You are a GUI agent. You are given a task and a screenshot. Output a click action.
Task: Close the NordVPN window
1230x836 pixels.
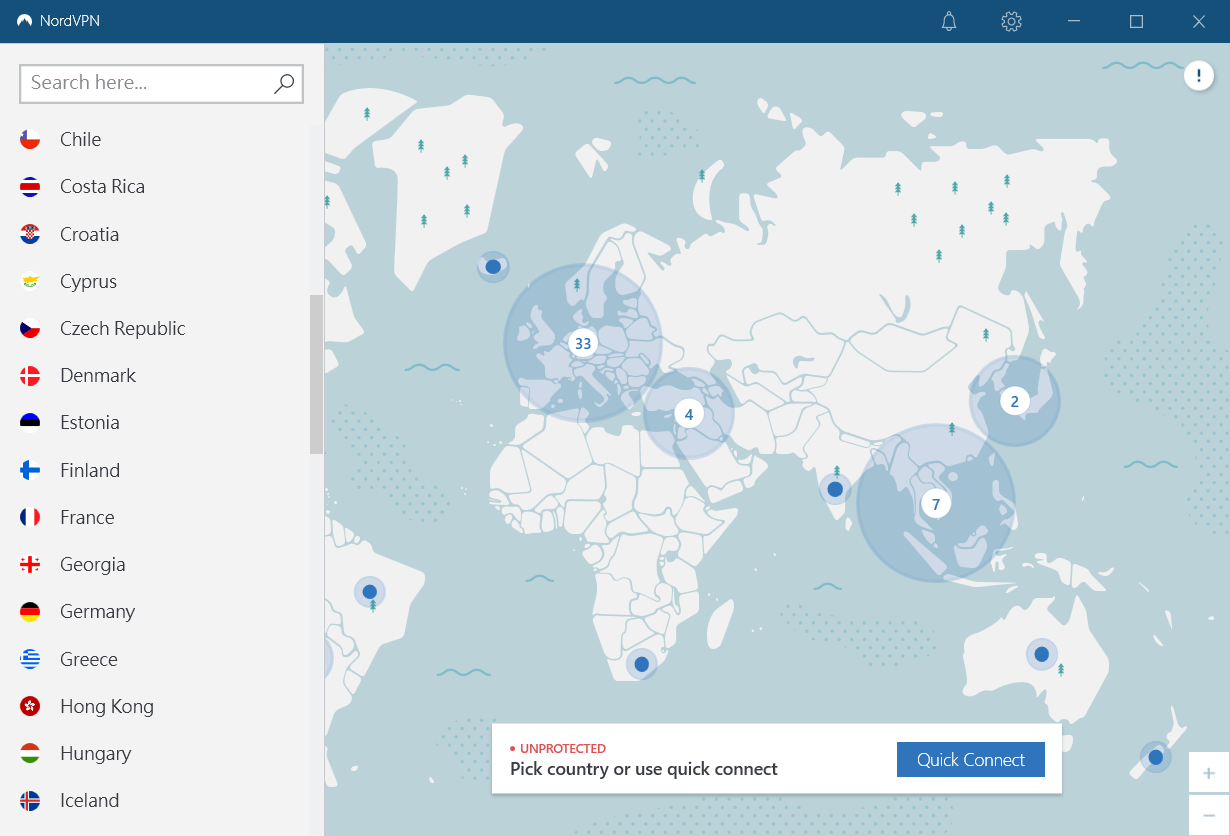pos(1198,21)
